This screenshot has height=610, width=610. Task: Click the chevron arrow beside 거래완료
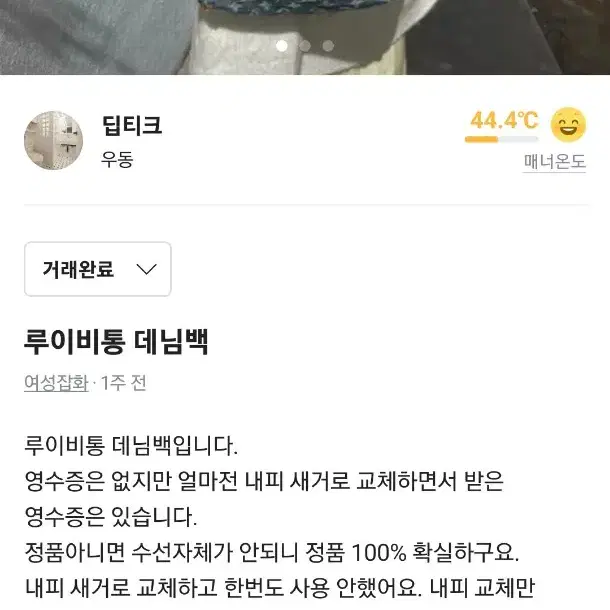pyautogui.click(x=147, y=269)
